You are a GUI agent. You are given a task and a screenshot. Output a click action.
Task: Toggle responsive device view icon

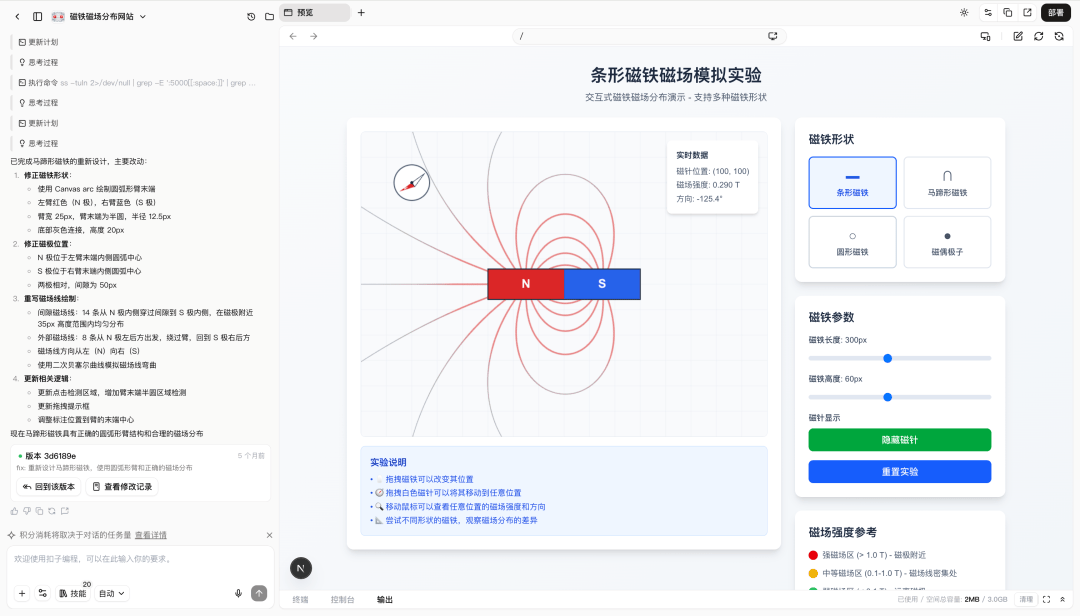pyautogui.click(x=986, y=36)
